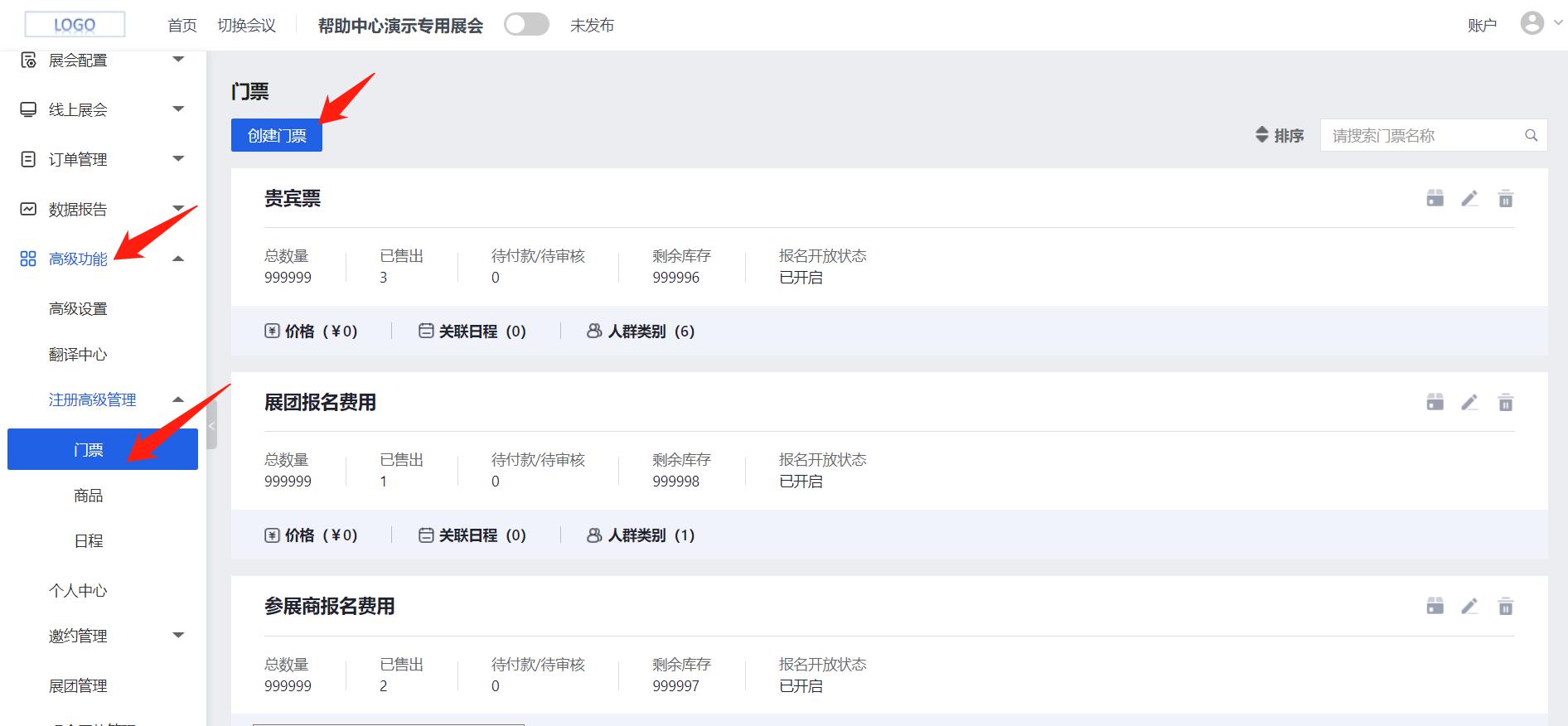
Task: Click the 创建门票 button
Action: (x=277, y=135)
